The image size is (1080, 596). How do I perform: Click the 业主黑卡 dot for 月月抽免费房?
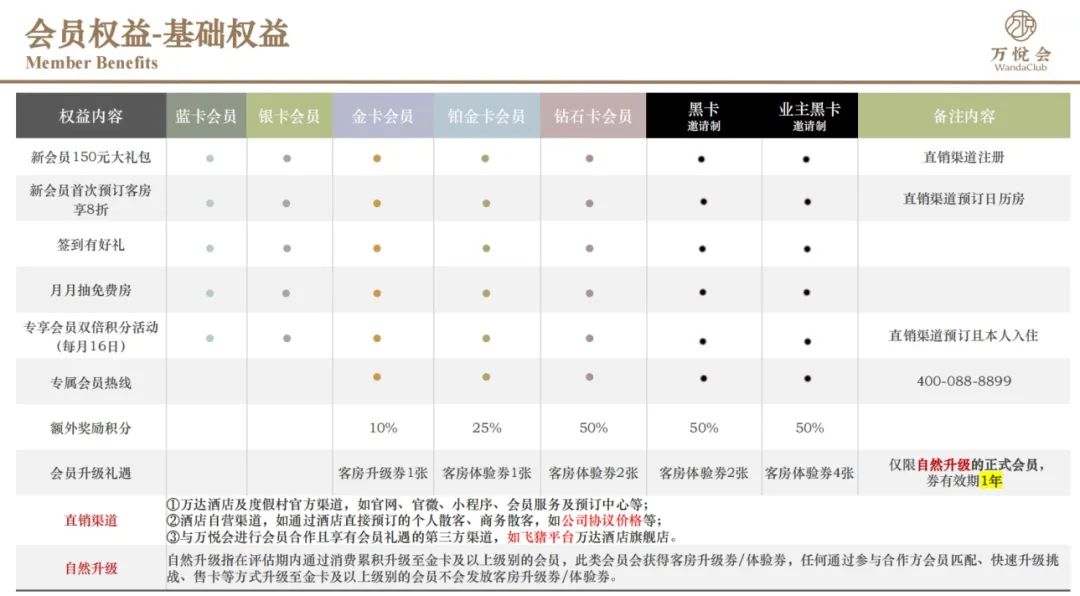(806, 293)
